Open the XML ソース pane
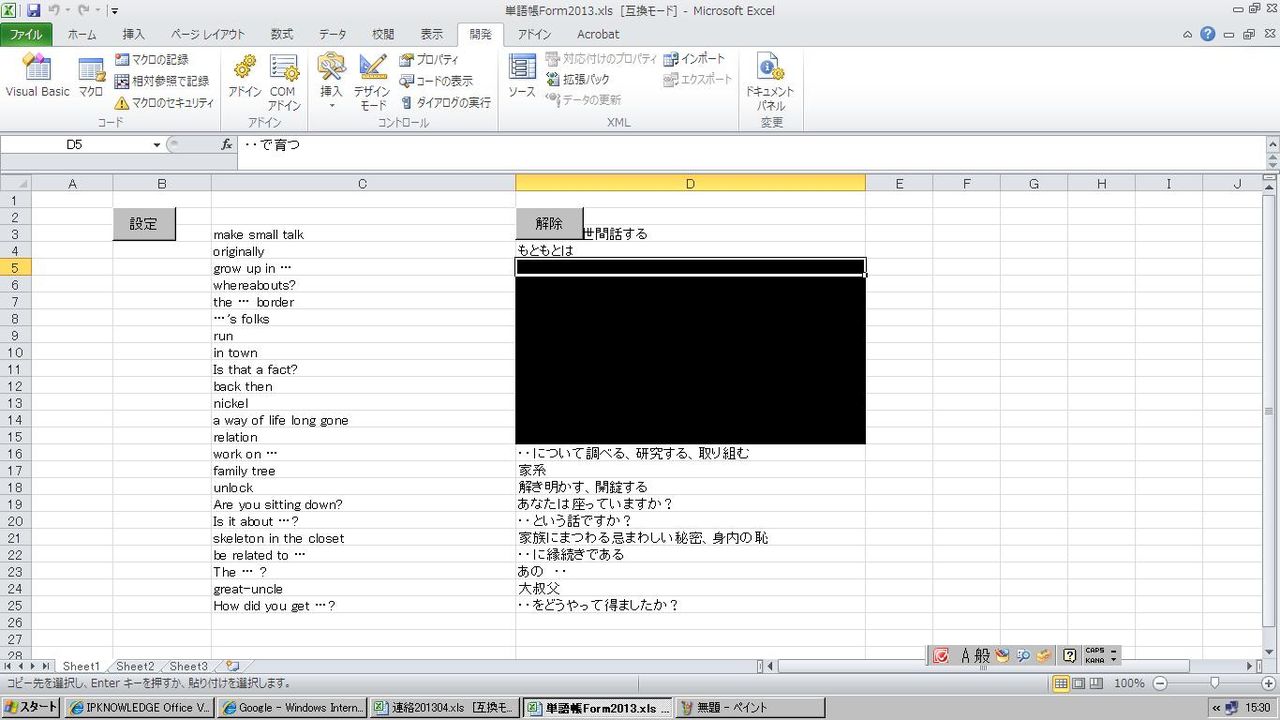The image size is (1280, 720). click(x=522, y=78)
